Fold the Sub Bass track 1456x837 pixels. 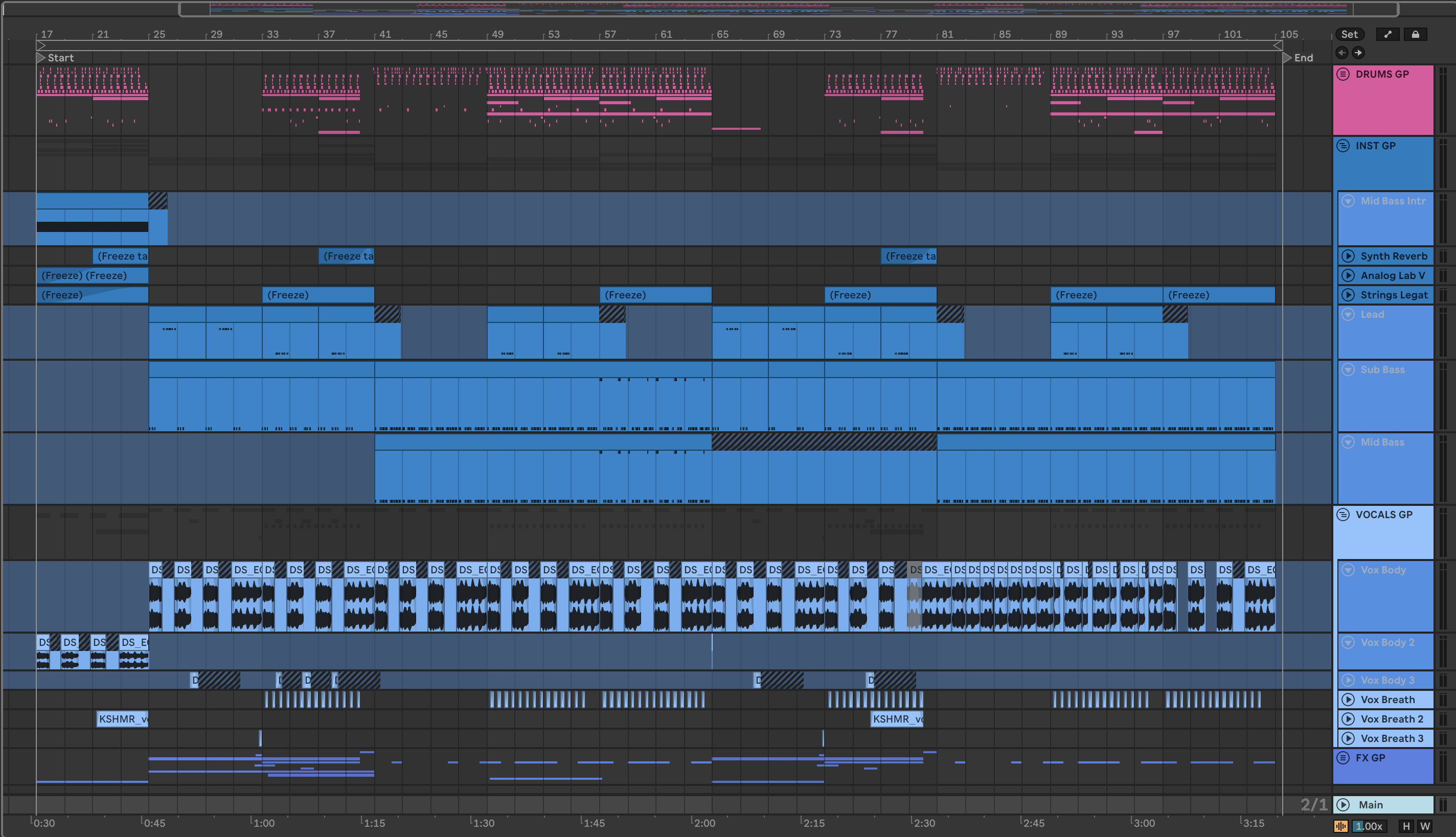click(x=1348, y=369)
